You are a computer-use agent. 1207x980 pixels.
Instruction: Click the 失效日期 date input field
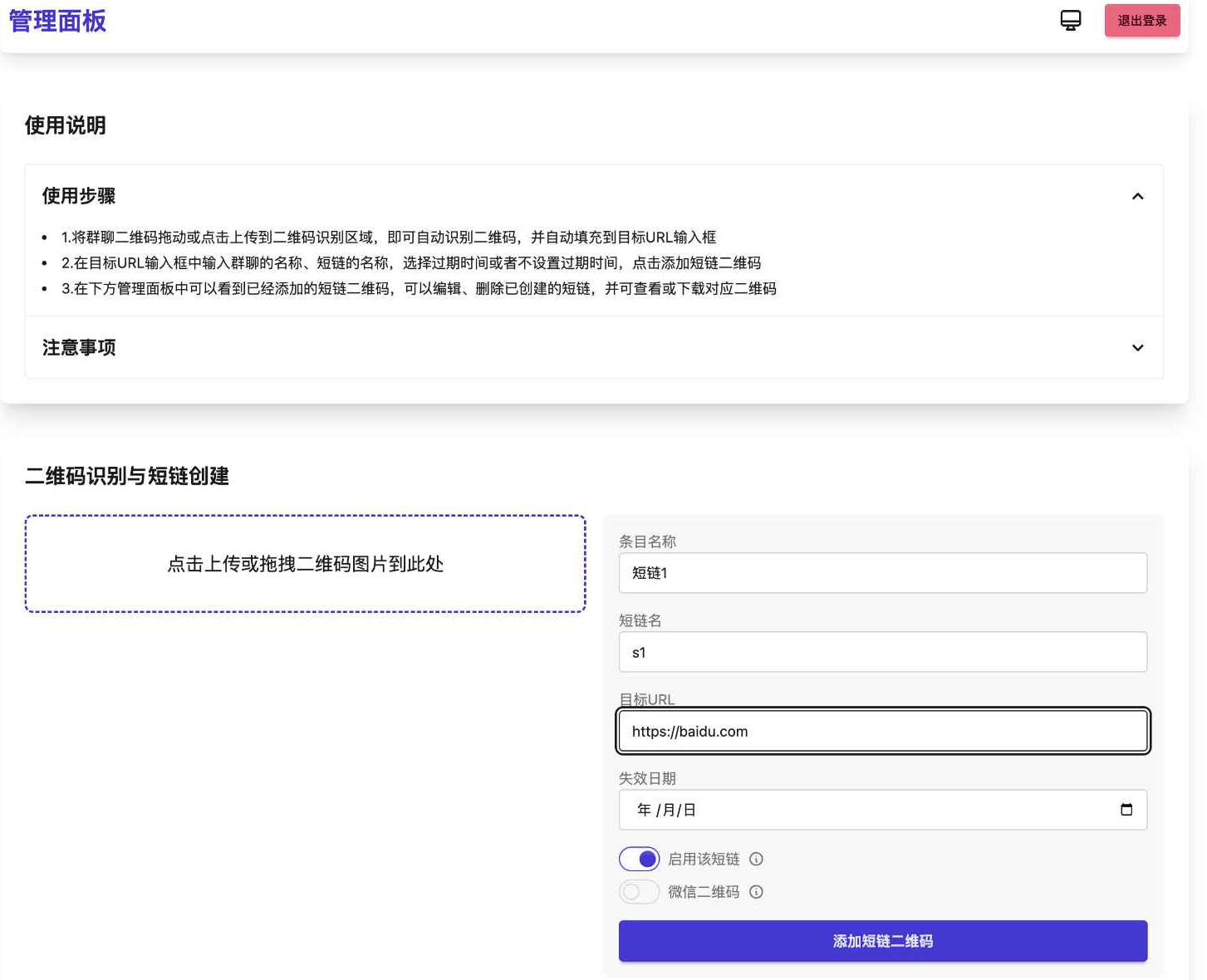point(831,810)
